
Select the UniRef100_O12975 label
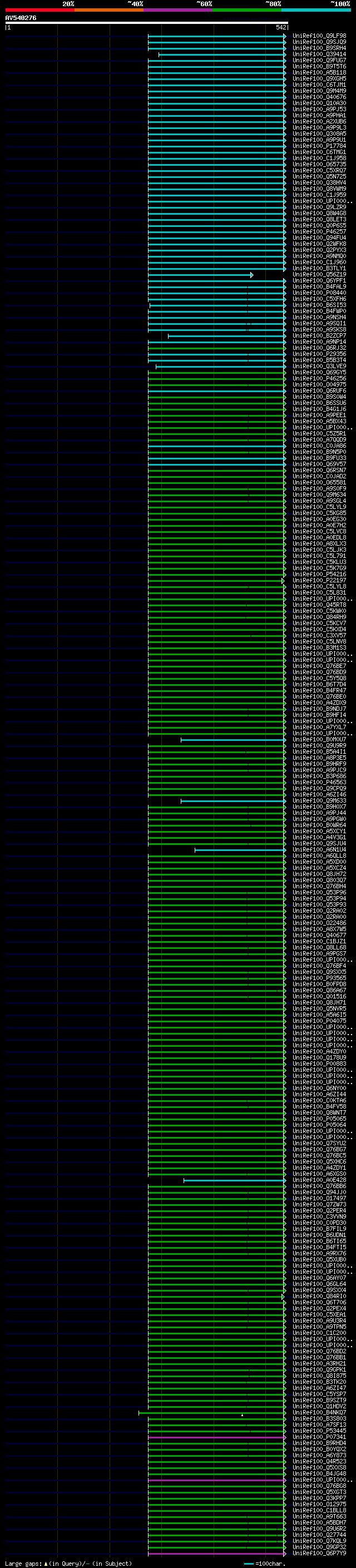coord(319,1504)
